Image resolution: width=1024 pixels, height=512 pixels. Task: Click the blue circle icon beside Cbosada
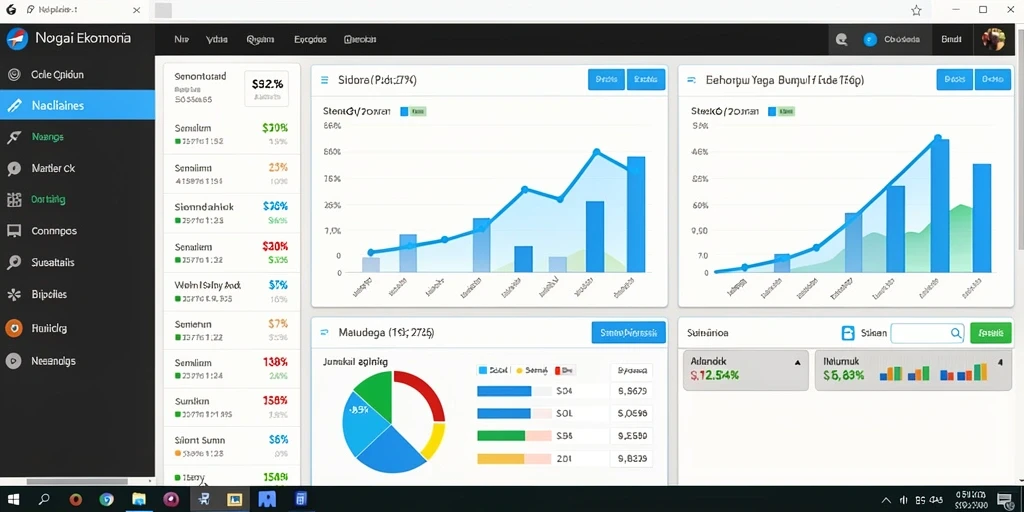tap(869, 40)
